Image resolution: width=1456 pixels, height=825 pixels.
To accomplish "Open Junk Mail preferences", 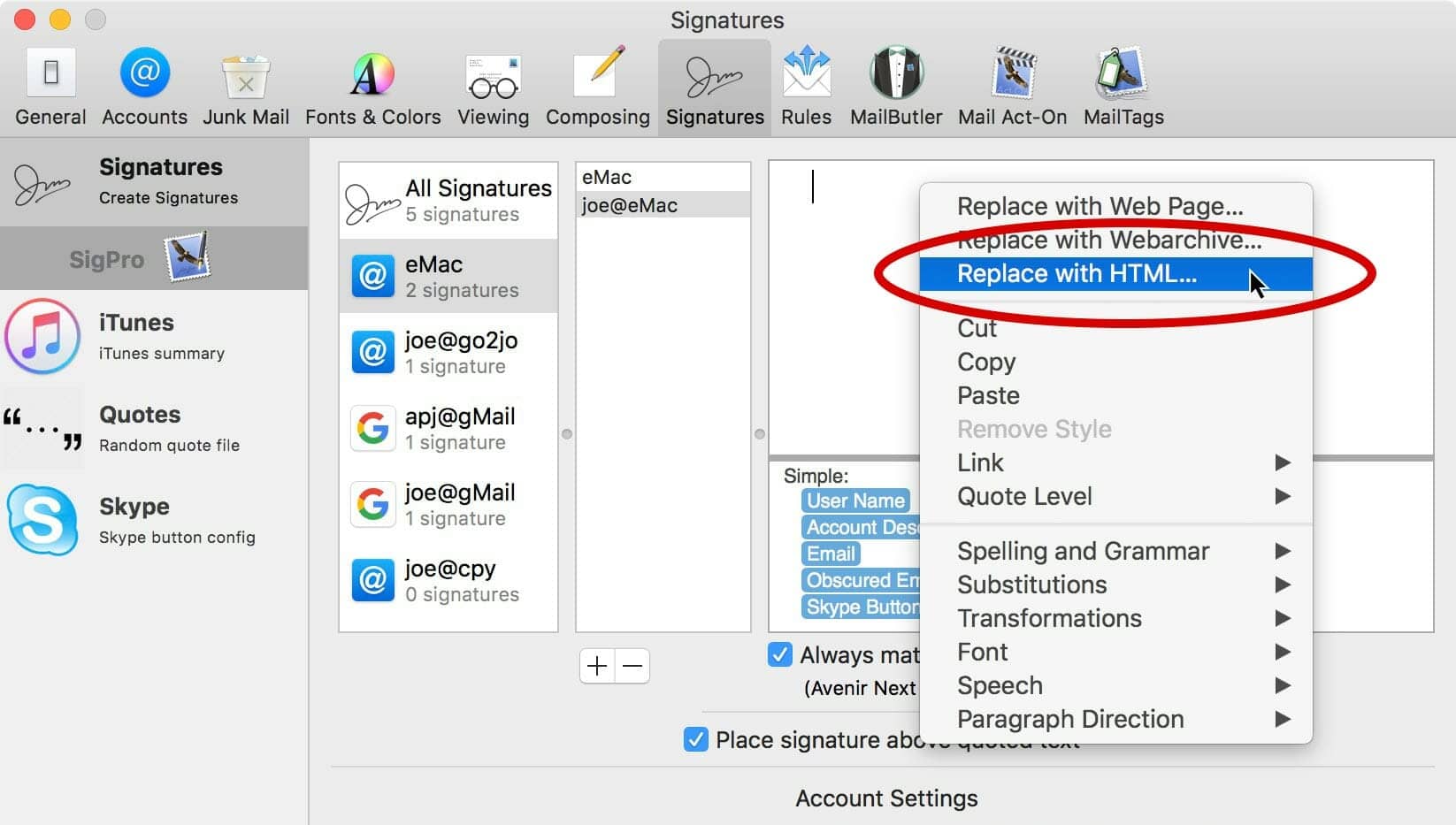I will tap(246, 88).
